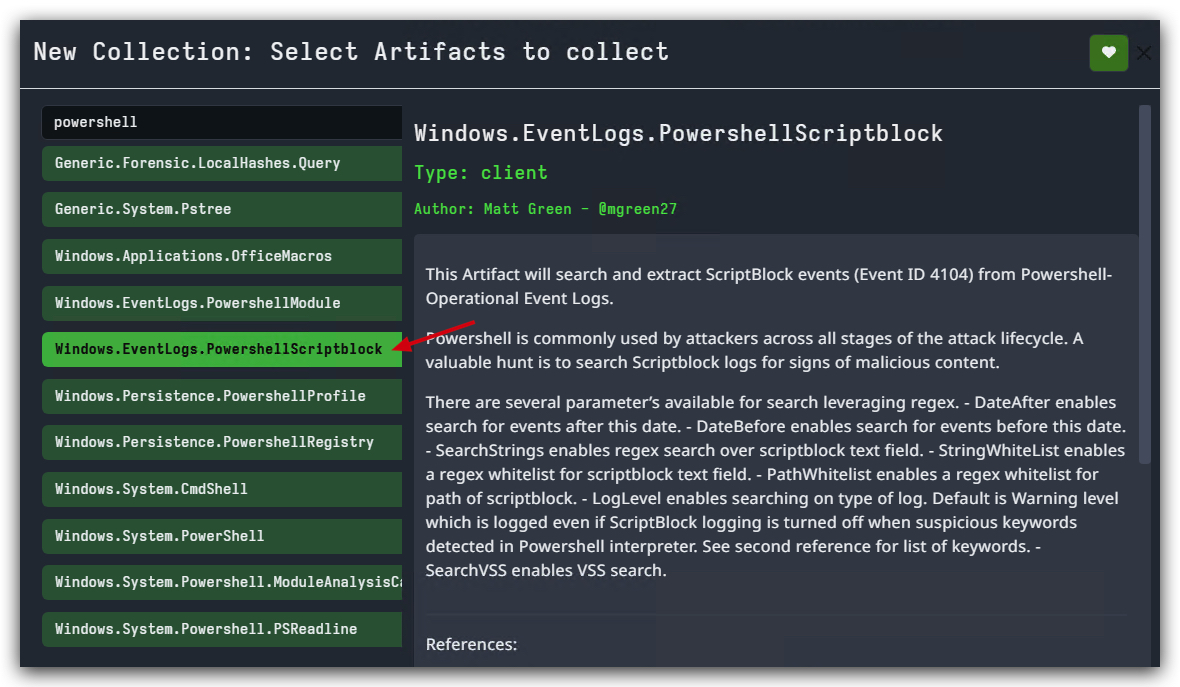Pick Windows.EventLogs.PowershellModule artifact
This screenshot has height=687, width=1180.
222,303
